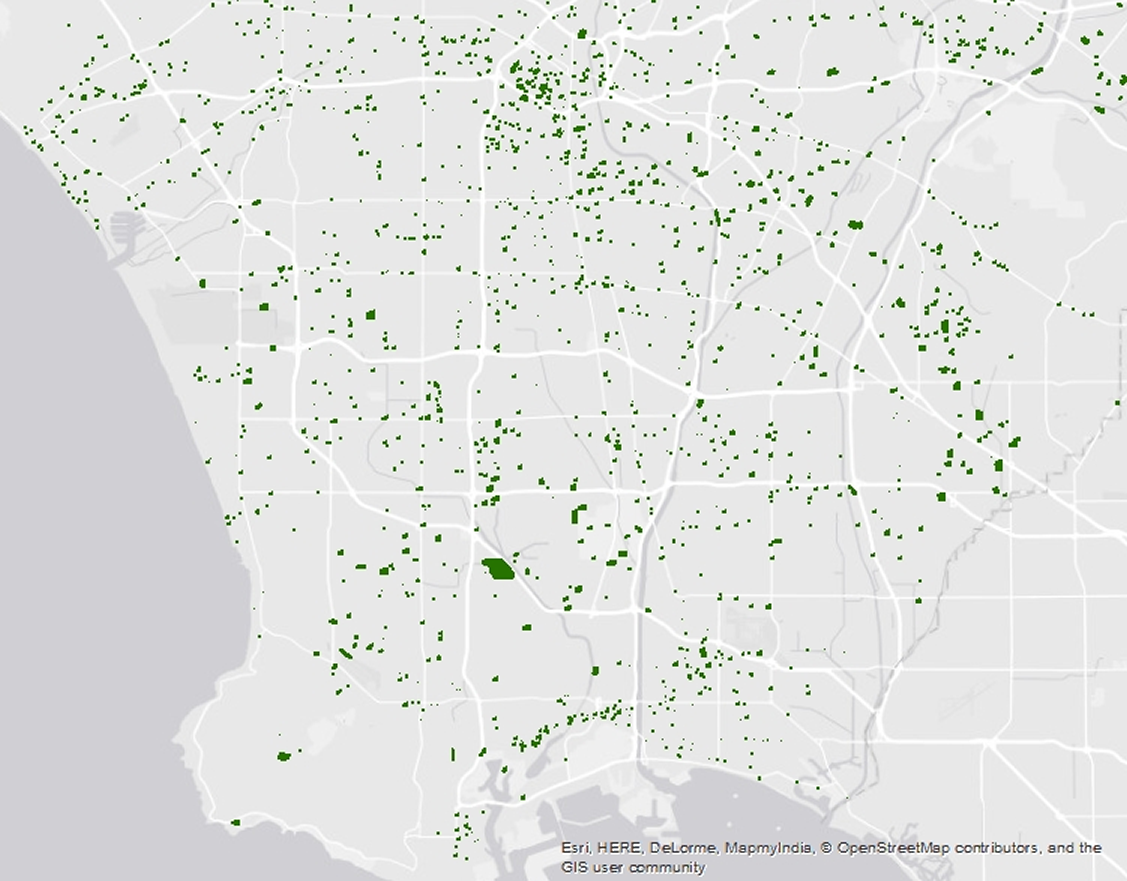The height and width of the screenshot is (881, 1127).
Task: Click the "GIS user community" attribution text
Action: click(633, 867)
